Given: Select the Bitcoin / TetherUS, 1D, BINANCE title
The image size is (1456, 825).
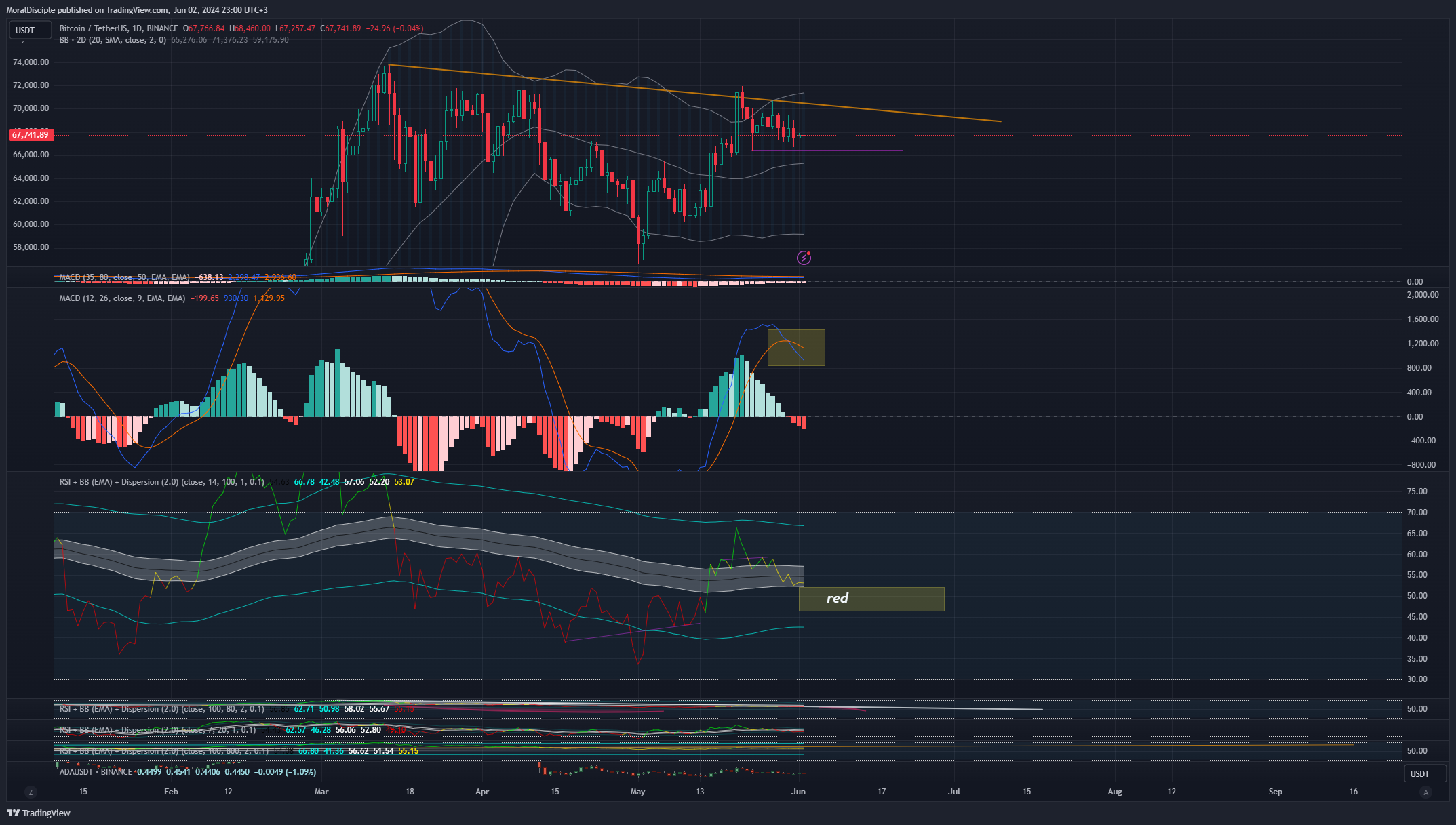Looking at the screenshot, I should coord(119,28).
